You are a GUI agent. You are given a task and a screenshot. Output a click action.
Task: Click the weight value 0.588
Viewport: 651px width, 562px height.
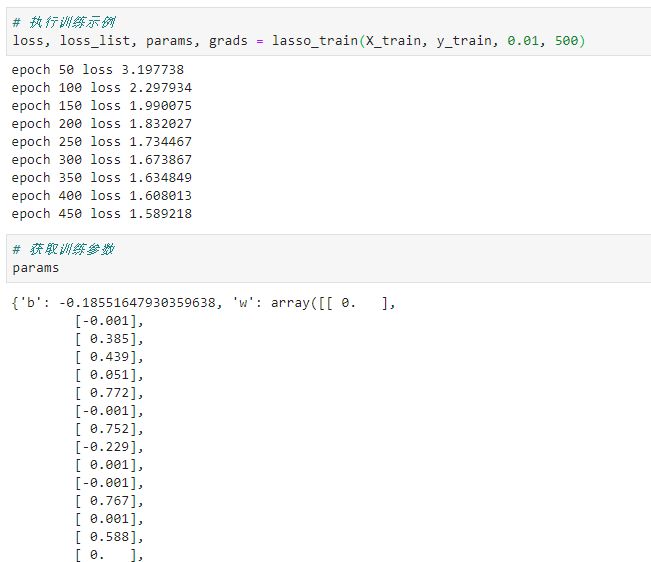110,537
